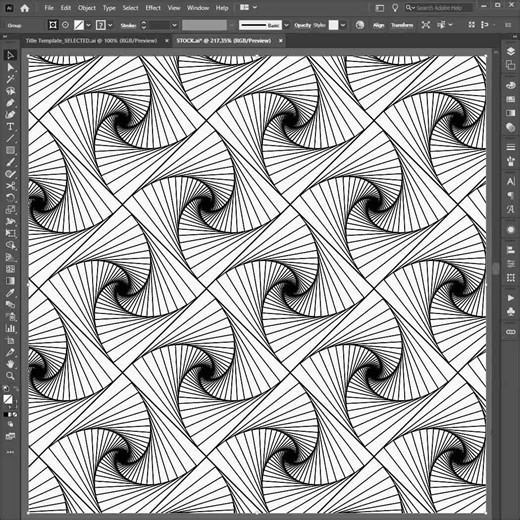The image size is (520, 520).
Task: Click the Isolate Selected Object icon
Action: click(x=426, y=25)
